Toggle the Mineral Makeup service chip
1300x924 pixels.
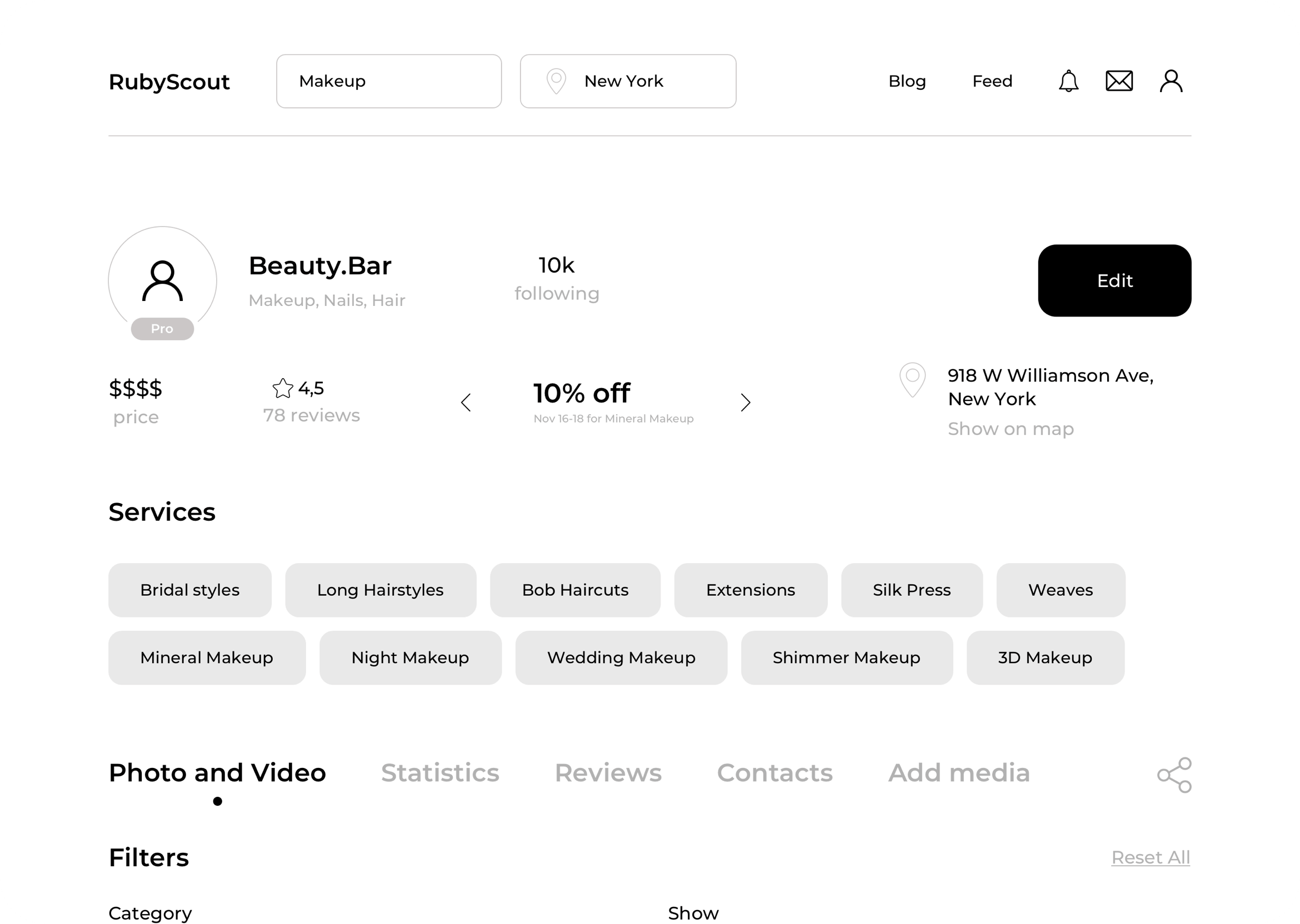point(207,657)
